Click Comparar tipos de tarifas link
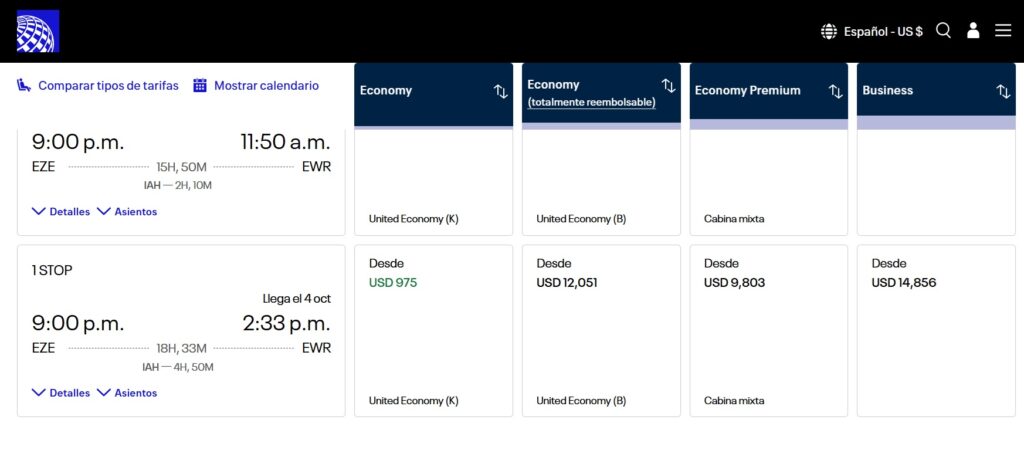The height and width of the screenshot is (457, 1024). pyautogui.click(x=108, y=86)
